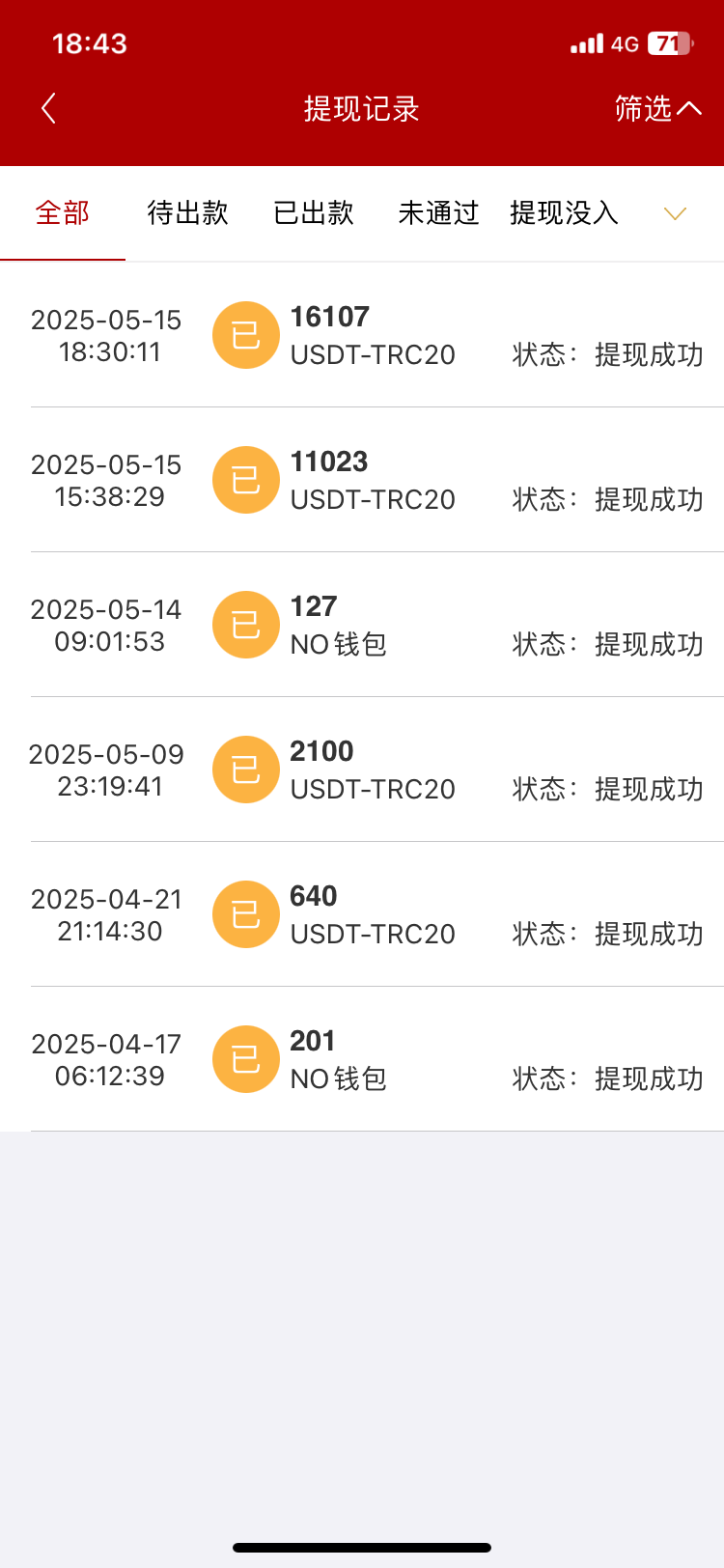Tap the back arrow icon
Viewport: 724px width, 1568px height.
click(x=49, y=108)
